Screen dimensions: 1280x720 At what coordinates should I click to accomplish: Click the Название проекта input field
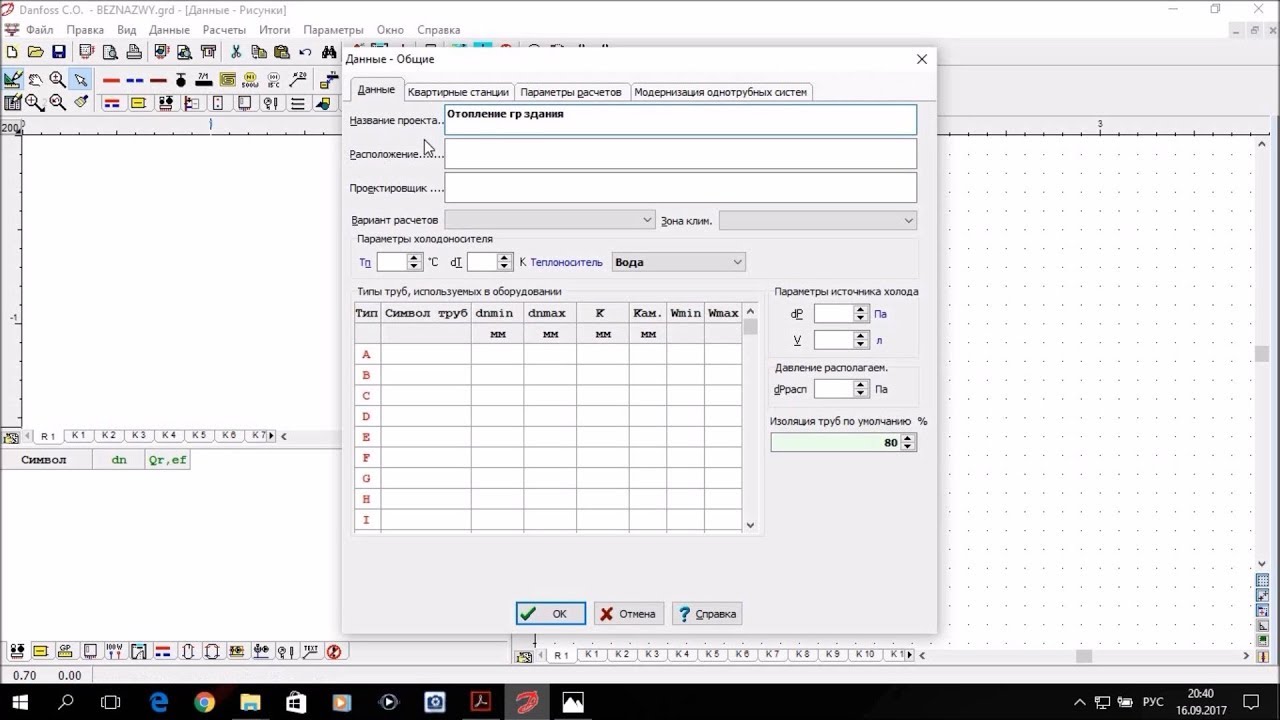[x=680, y=120]
